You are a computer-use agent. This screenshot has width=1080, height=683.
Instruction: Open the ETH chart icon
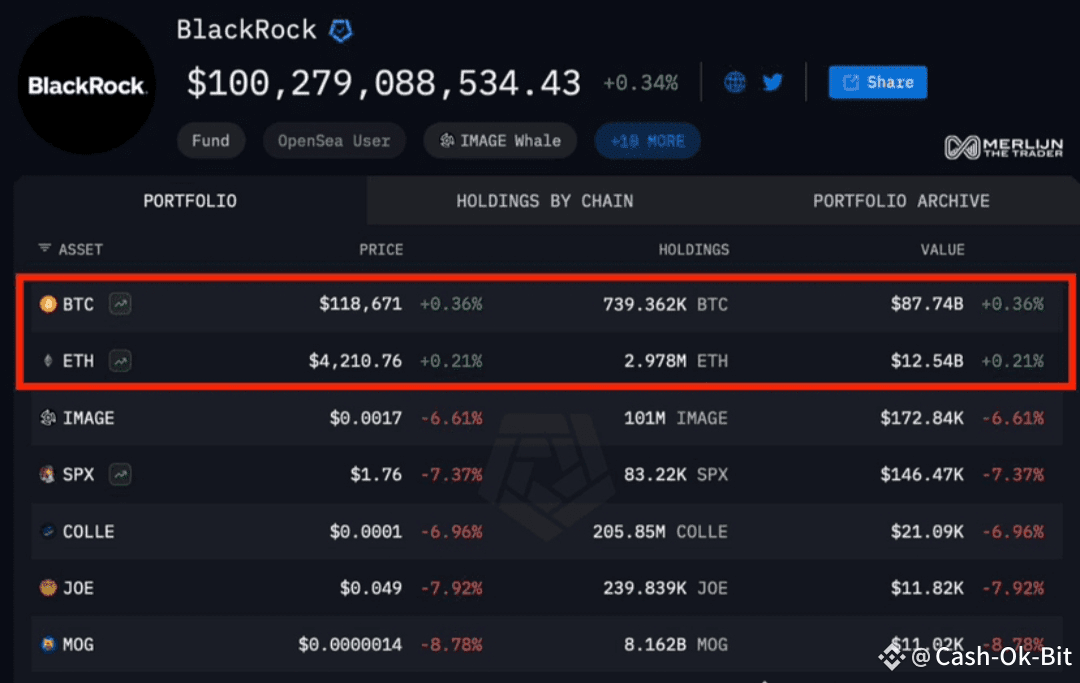121,361
